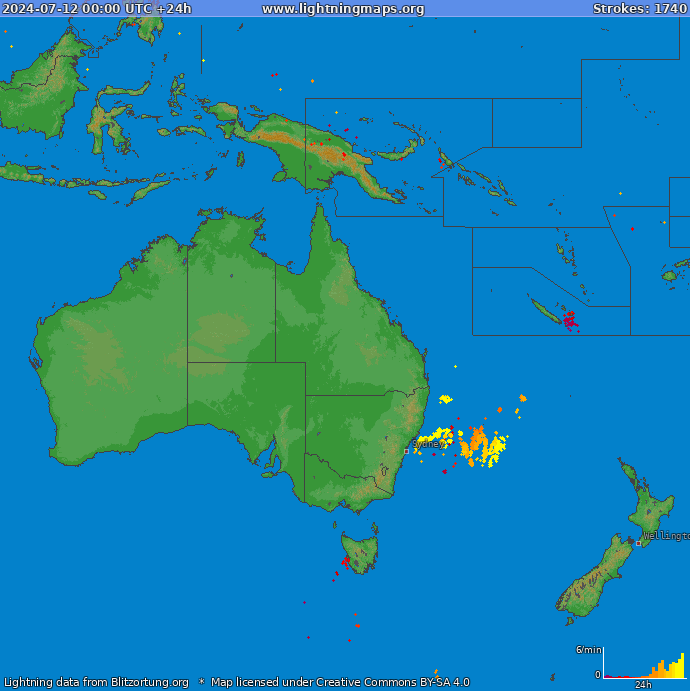The image size is (690, 691).
Task: Click the Wellington text label
Action: coord(666,536)
